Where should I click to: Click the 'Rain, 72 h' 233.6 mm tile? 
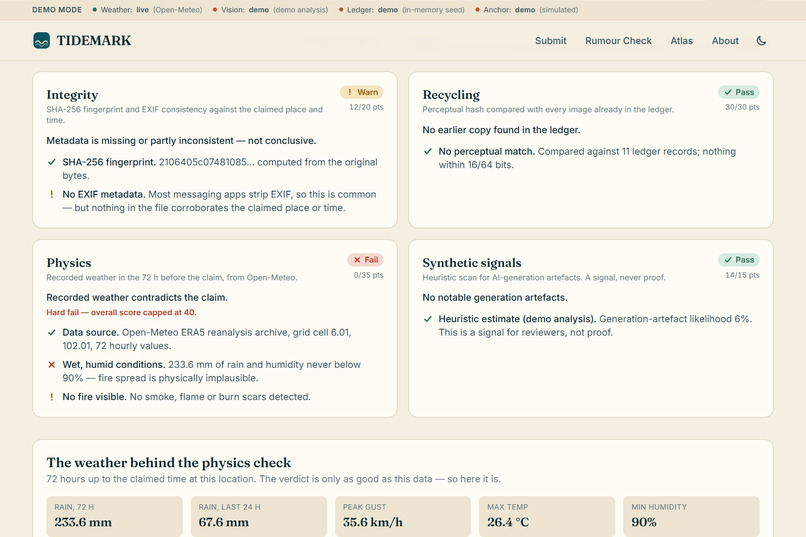click(x=114, y=515)
